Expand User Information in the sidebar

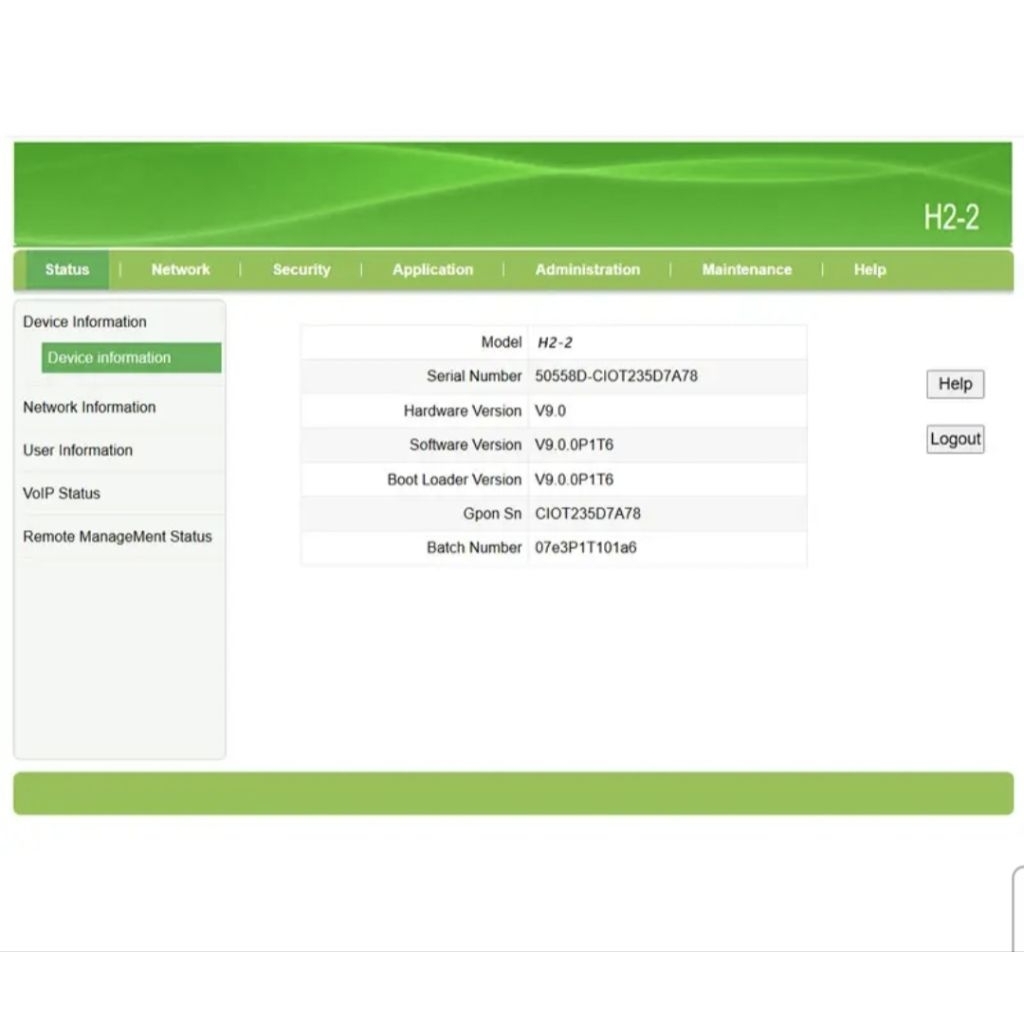[x=78, y=451]
